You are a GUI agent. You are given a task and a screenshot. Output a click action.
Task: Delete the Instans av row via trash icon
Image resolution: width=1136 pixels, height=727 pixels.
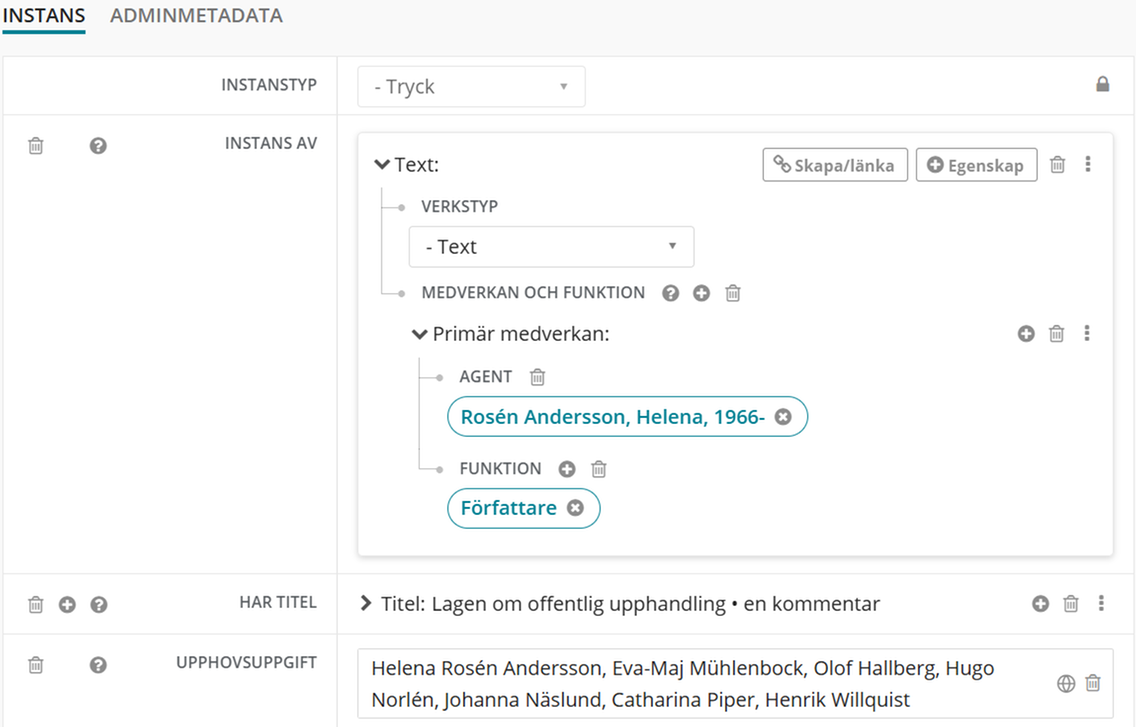click(x=36, y=146)
